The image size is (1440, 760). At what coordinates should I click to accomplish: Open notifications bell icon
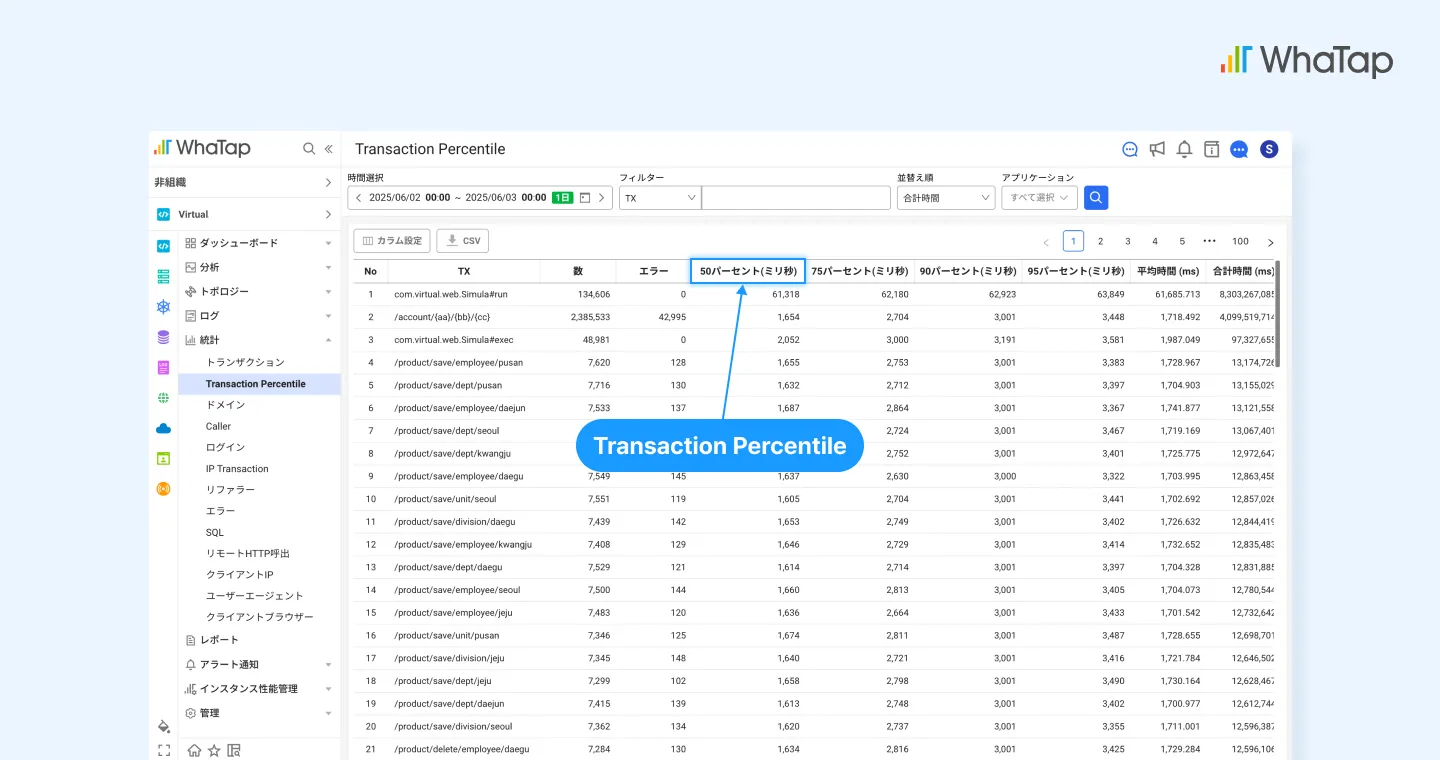tap(1184, 149)
